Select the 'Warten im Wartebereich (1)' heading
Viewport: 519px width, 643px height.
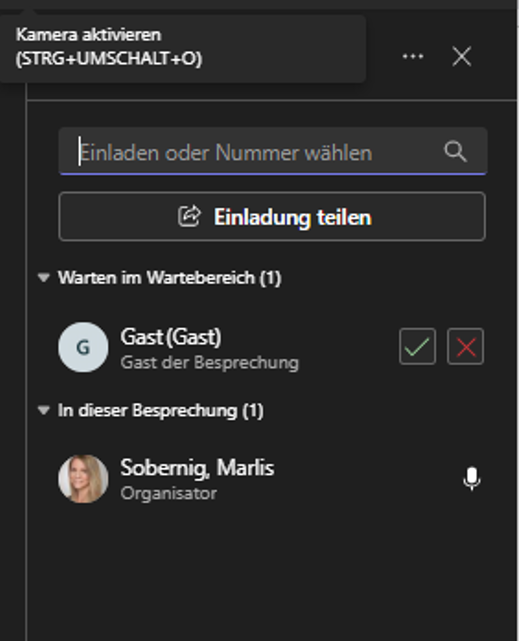point(169,278)
